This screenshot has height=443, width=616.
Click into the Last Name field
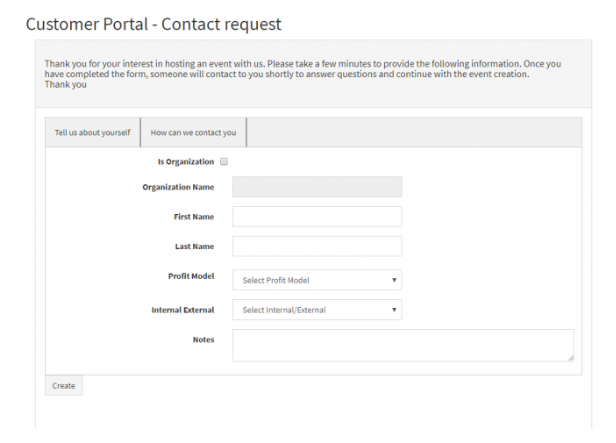317,246
